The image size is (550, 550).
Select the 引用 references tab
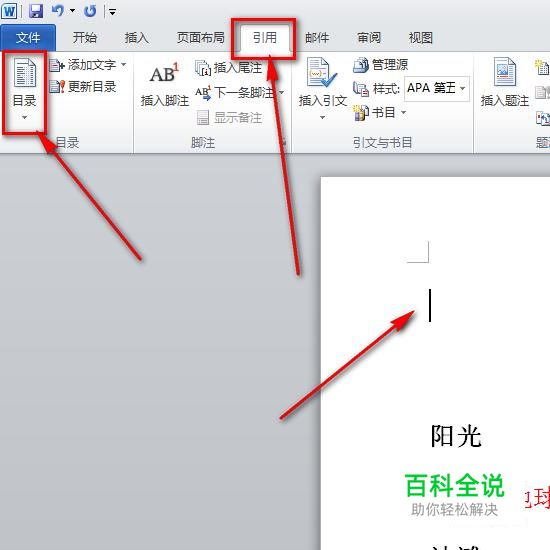tap(264, 38)
